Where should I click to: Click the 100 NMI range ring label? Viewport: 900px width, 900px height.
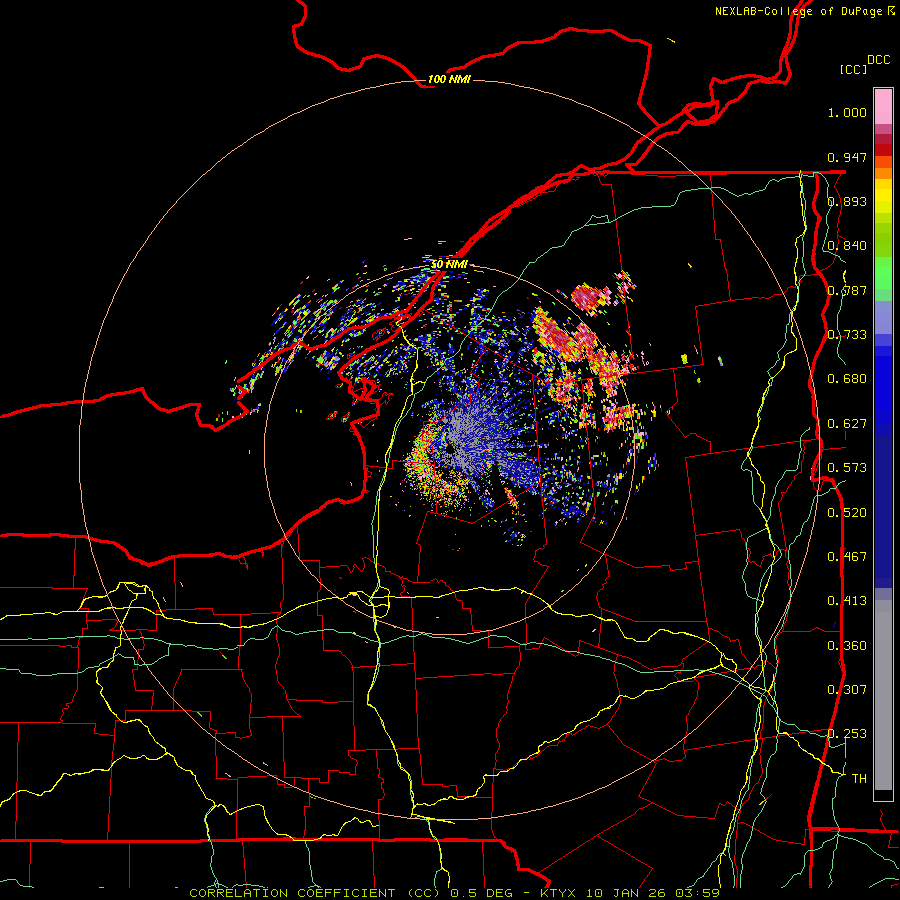pyautogui.click(x=449, y=79)
